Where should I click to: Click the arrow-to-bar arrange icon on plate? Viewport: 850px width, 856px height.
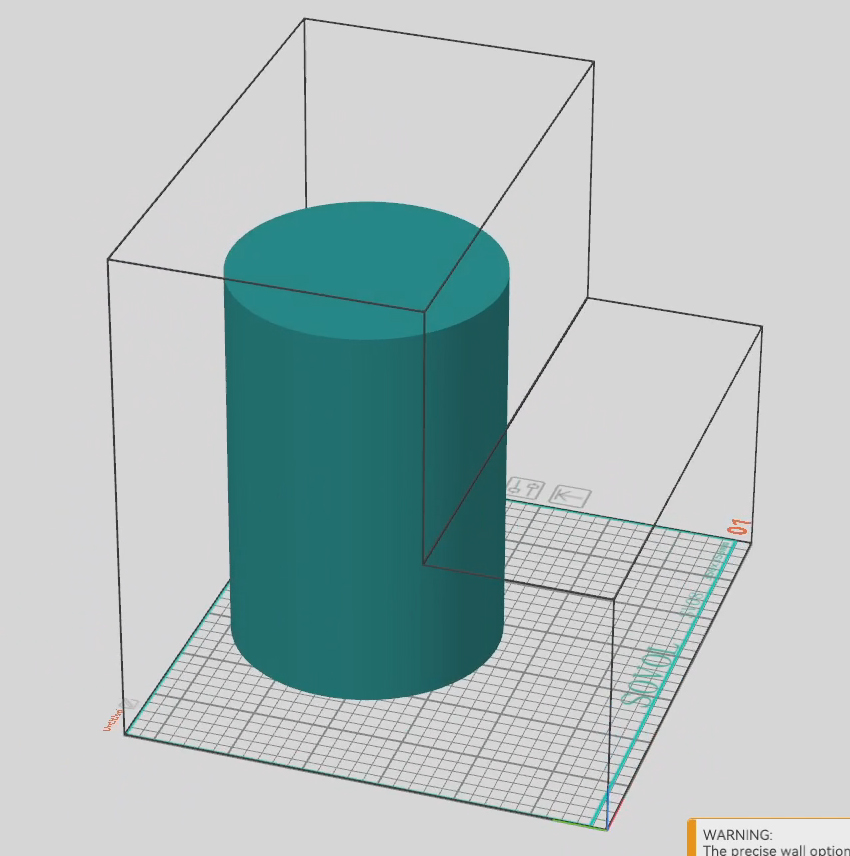pos(571,495)
